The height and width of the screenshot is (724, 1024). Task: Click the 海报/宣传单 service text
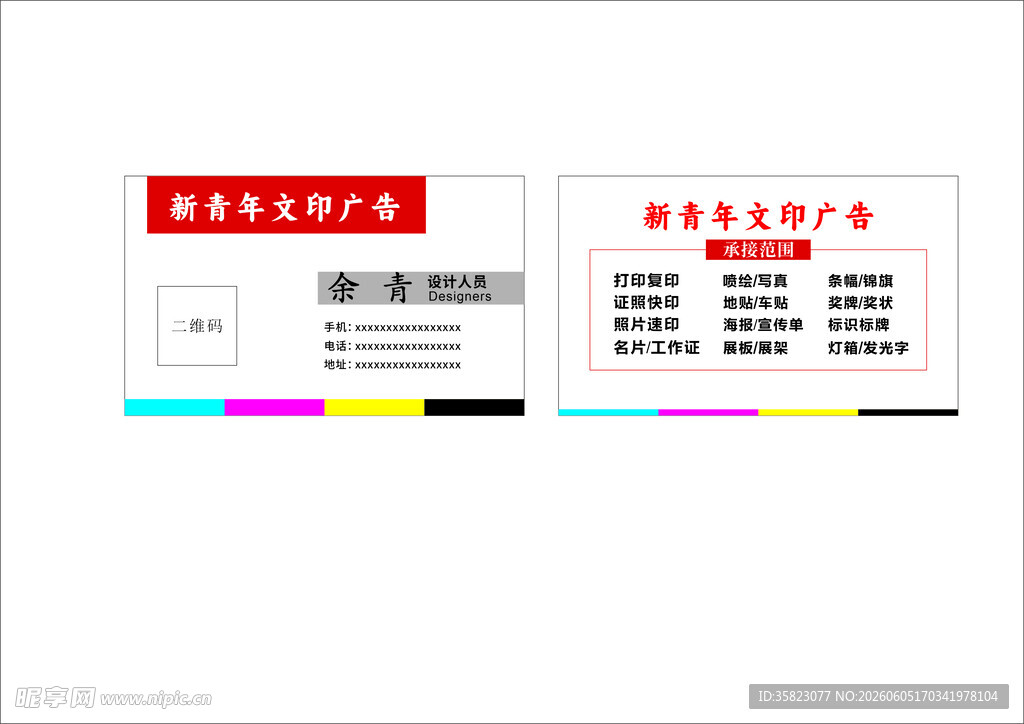coord(763,324)
